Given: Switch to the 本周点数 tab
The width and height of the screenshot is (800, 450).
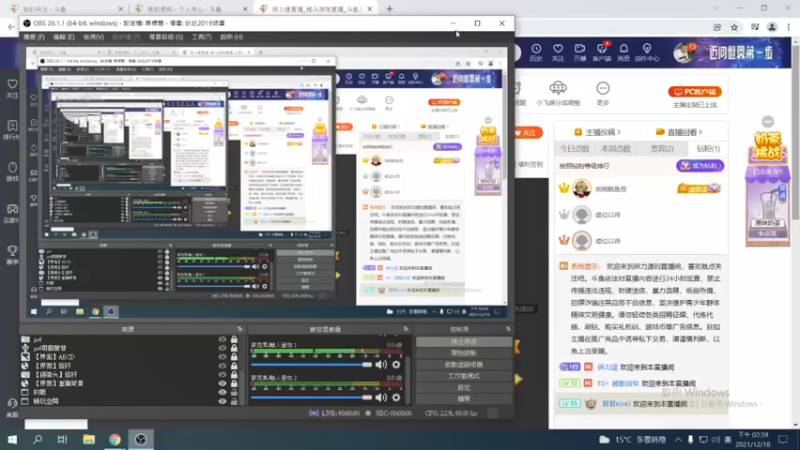Looking at the screenshot, I should coord(616,149).
